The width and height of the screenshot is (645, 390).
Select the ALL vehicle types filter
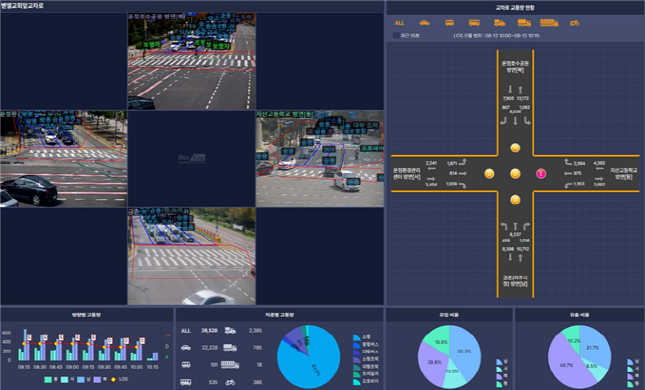[399, 23]
